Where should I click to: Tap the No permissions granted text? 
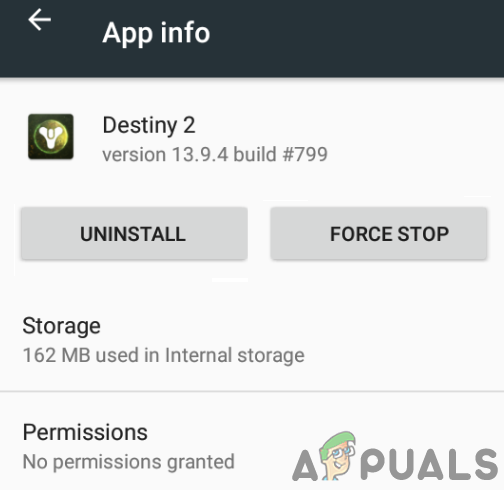pos(129,462)
